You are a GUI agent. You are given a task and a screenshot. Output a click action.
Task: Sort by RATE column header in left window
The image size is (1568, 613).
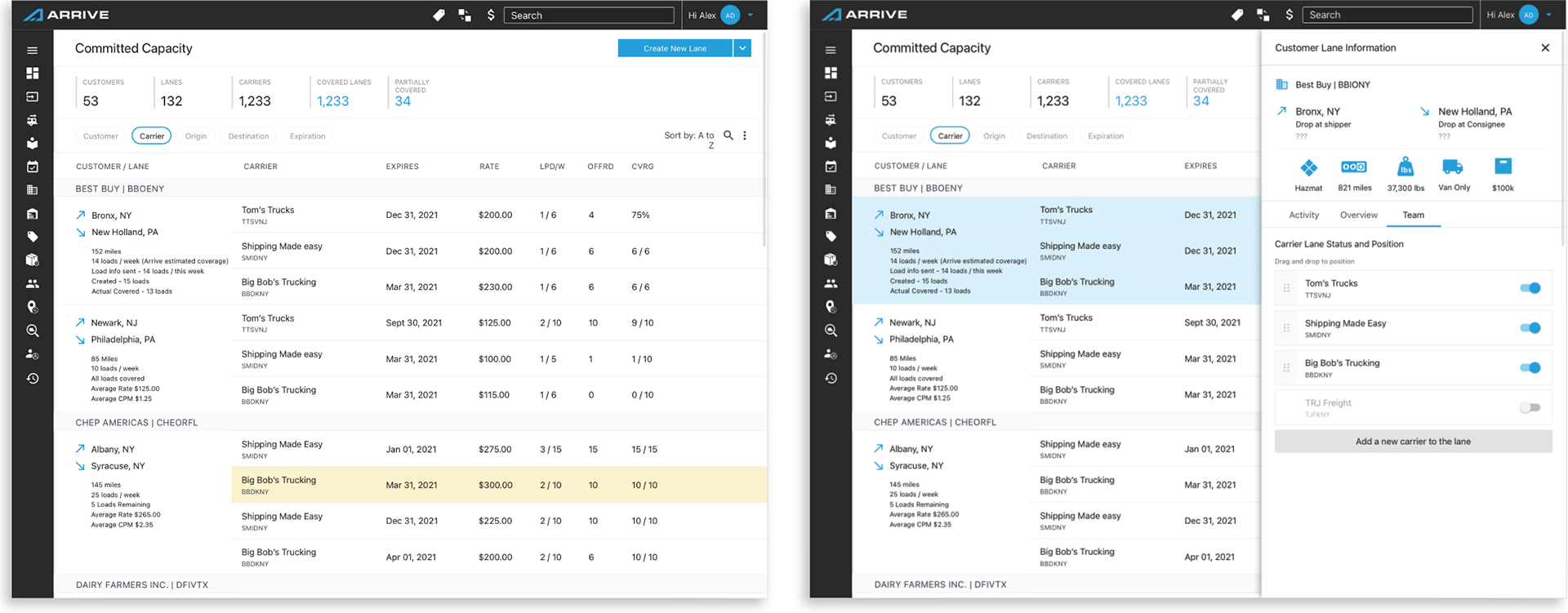(x=489, y=167)
